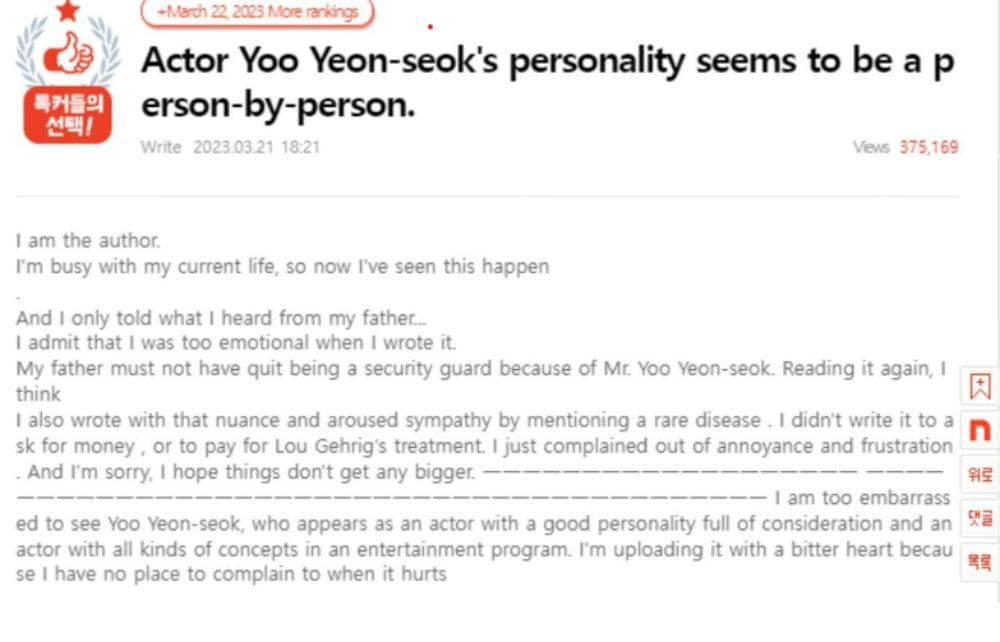Click the sentence "I admit that I was too emotional"
Viewport: 1000px width, 642px height.
tap(236, 343)
